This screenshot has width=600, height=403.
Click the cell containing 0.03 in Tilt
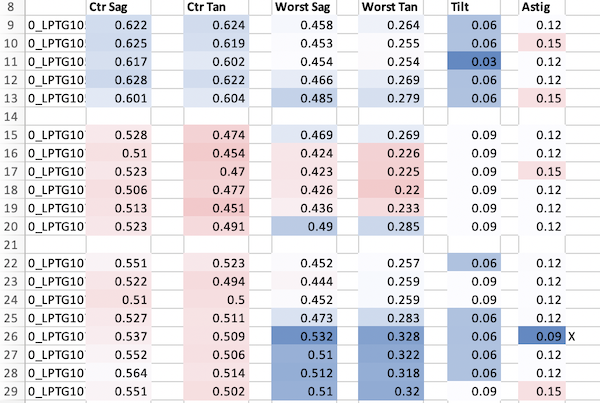(478, 62)
